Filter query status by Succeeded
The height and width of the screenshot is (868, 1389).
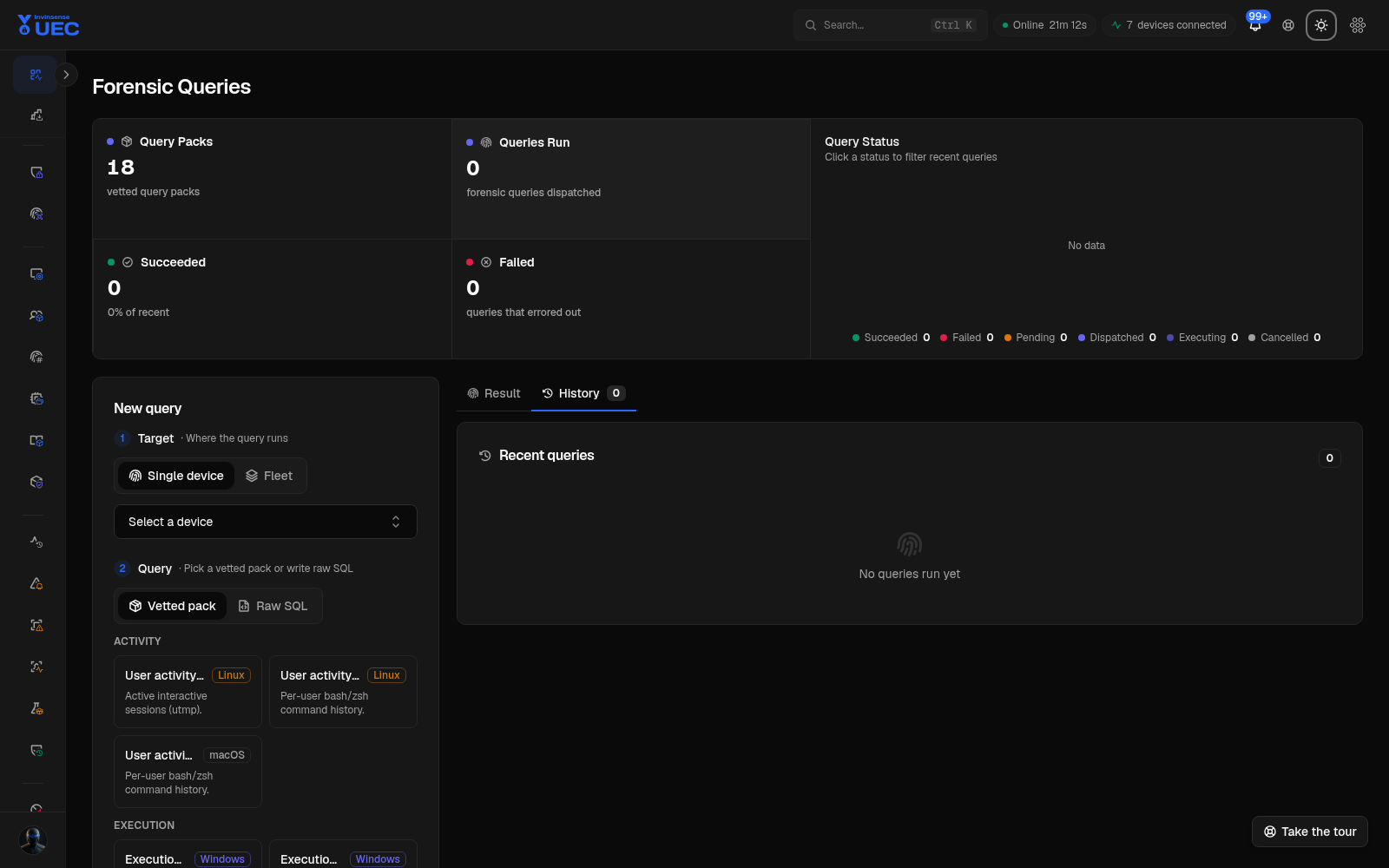(891, 338)
